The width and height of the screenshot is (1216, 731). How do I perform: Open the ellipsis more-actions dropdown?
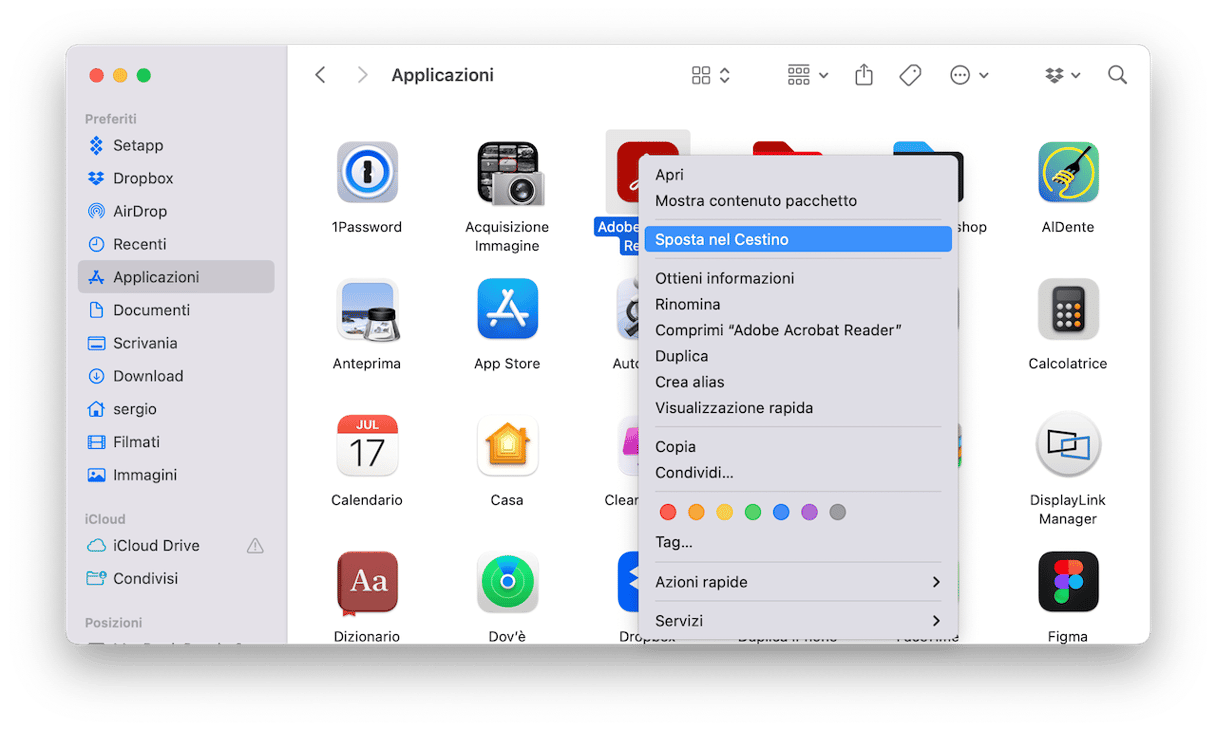[969, 75]
